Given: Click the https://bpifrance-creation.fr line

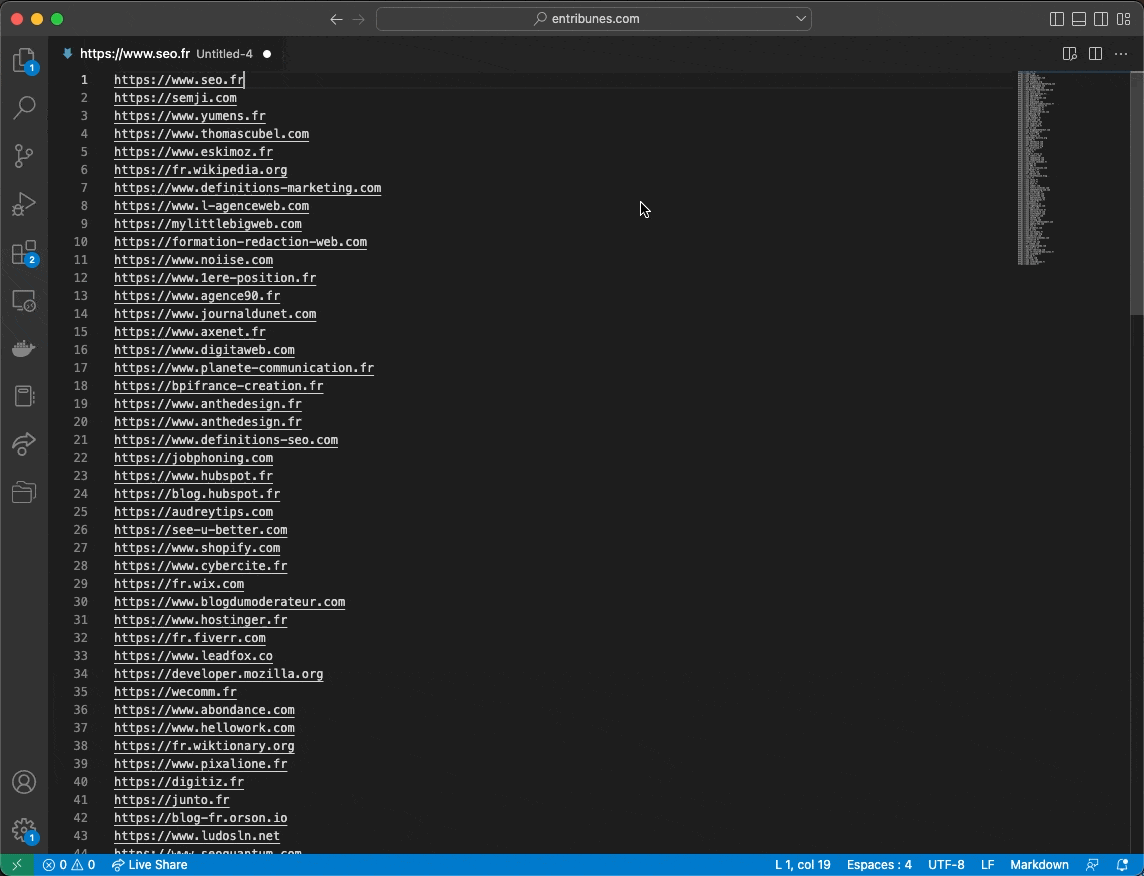Looking at the screenshot, I should point(219,386).
